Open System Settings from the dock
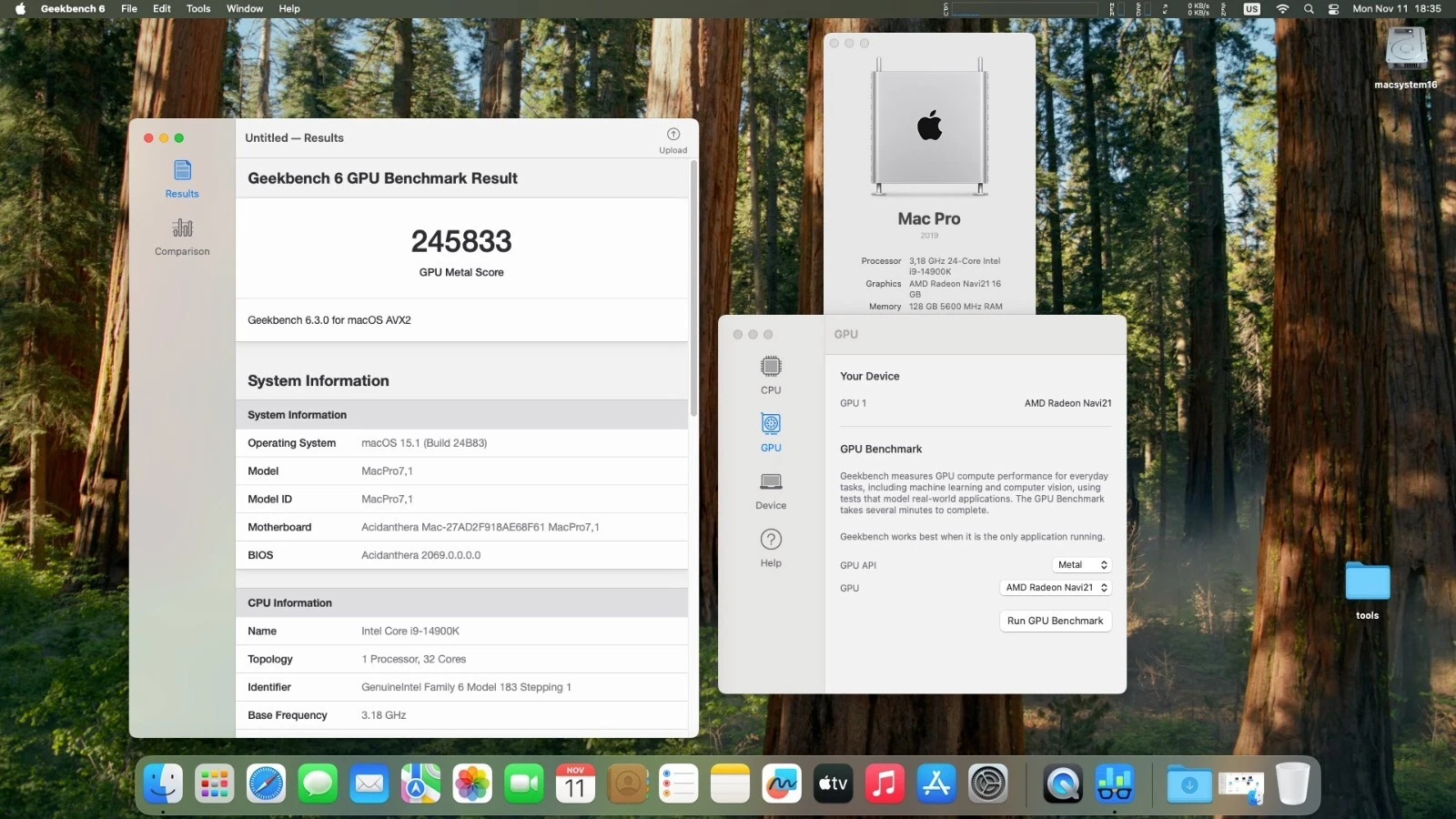 tap(987, 783)
